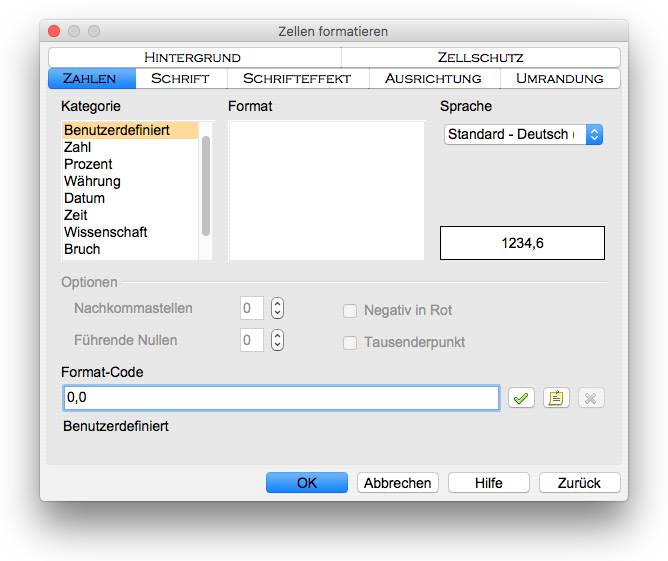Screen dimensions: 668x561
Task: Select the Zahlen tab
Action: coord(92,78)
